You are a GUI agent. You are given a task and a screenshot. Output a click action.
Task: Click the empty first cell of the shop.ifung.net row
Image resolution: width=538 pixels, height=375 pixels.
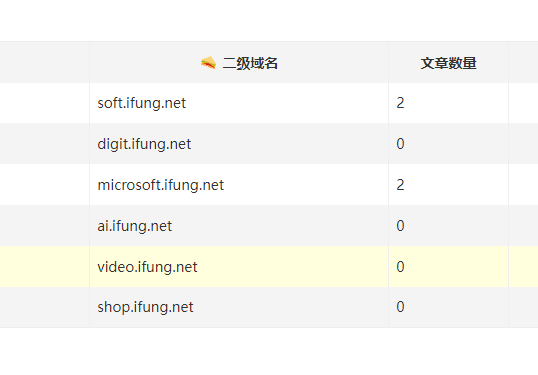point(45,307)
